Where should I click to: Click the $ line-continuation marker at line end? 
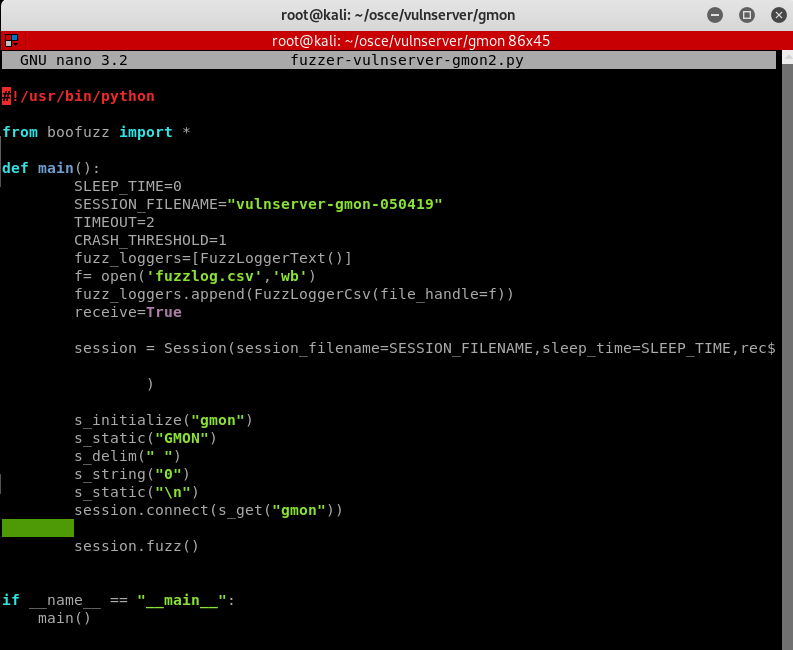771,348
